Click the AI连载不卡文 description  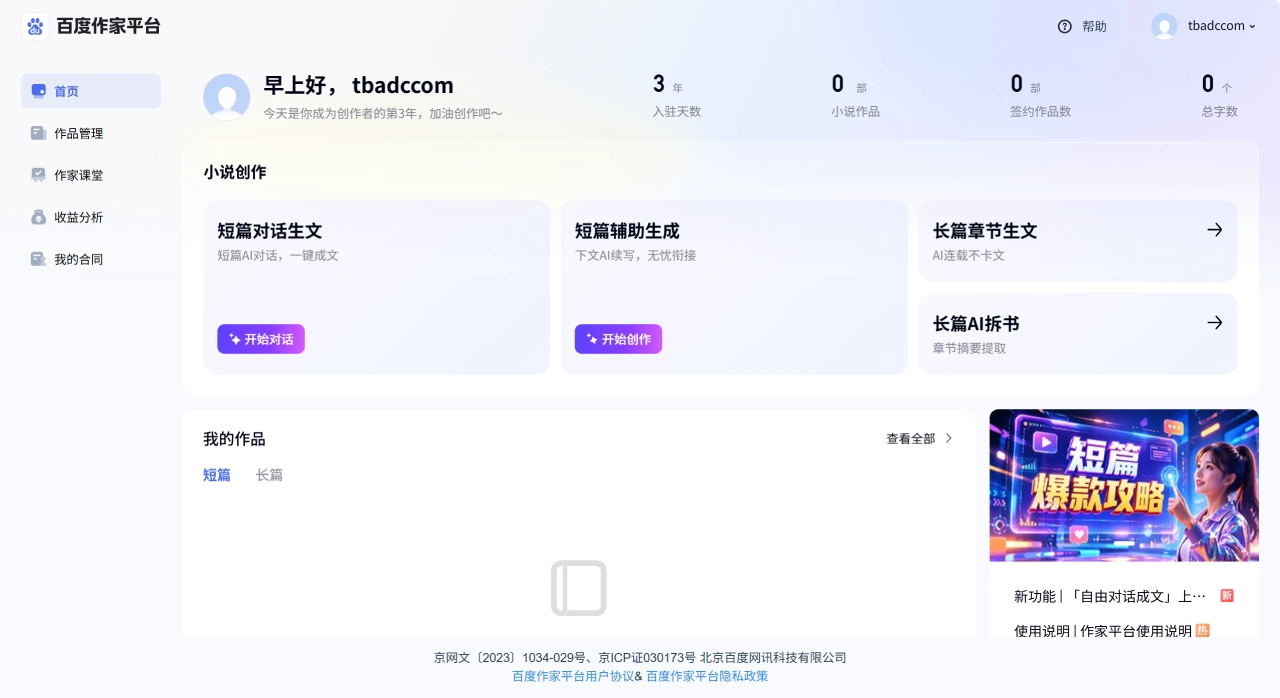tap(968, 255)
